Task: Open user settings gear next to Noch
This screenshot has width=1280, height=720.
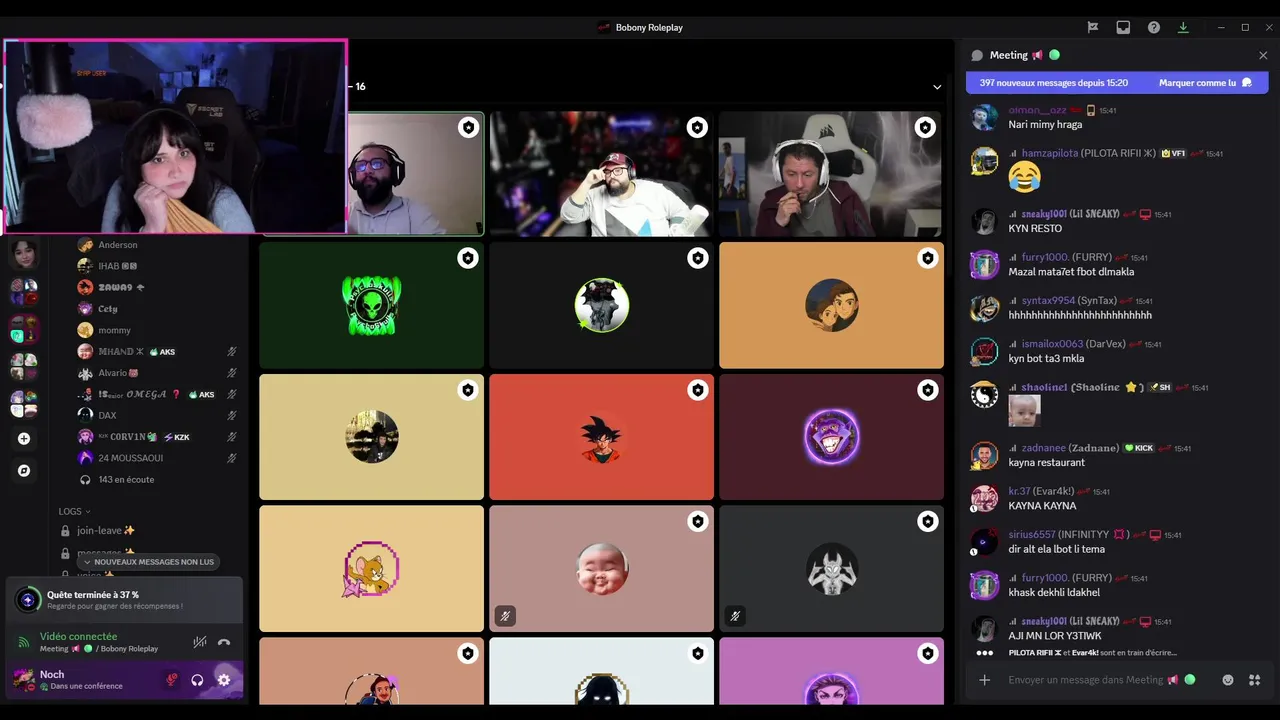Action: point(224,680)
